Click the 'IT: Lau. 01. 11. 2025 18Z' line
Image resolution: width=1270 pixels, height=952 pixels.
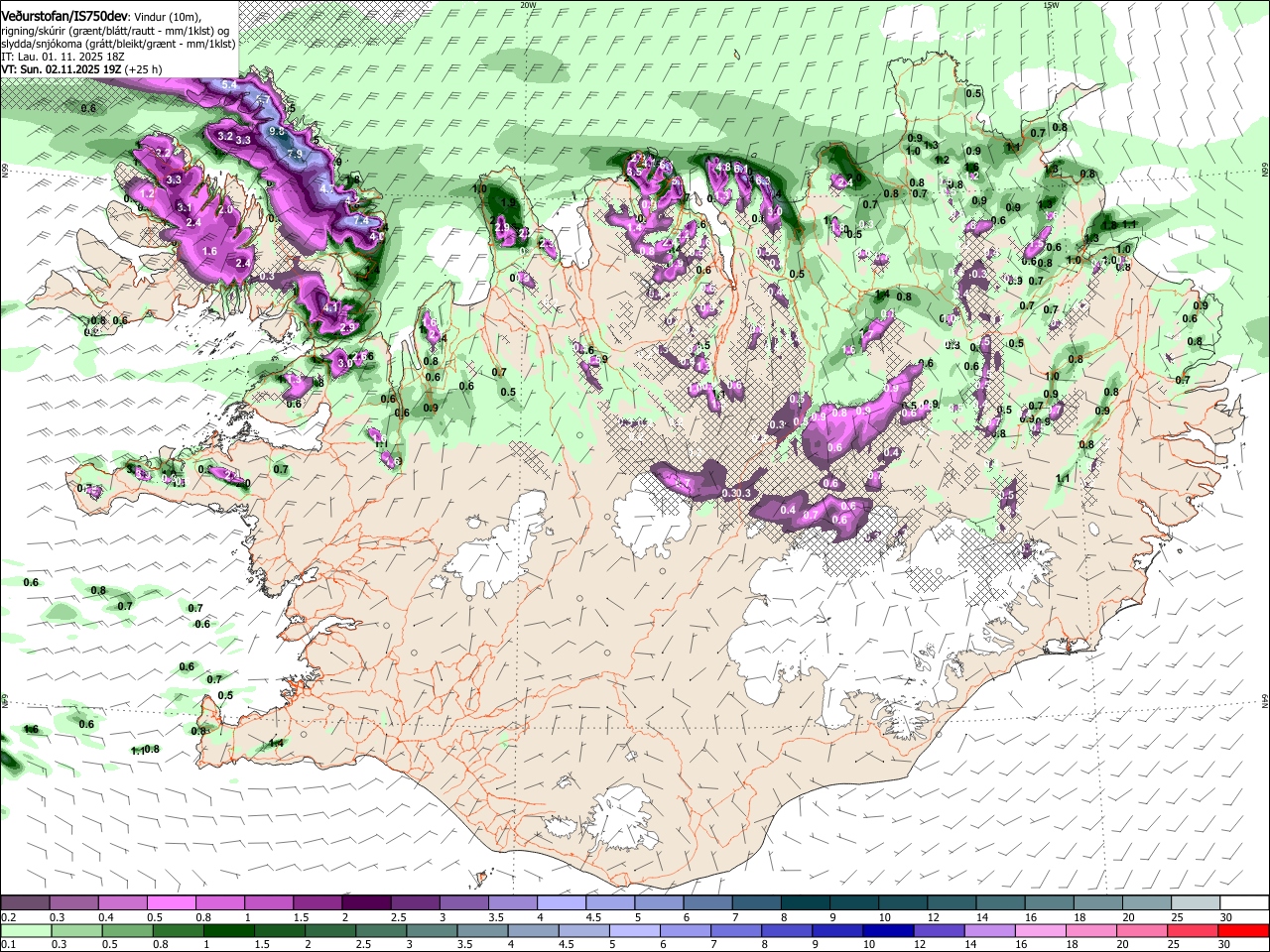click(x=63, y=58)
